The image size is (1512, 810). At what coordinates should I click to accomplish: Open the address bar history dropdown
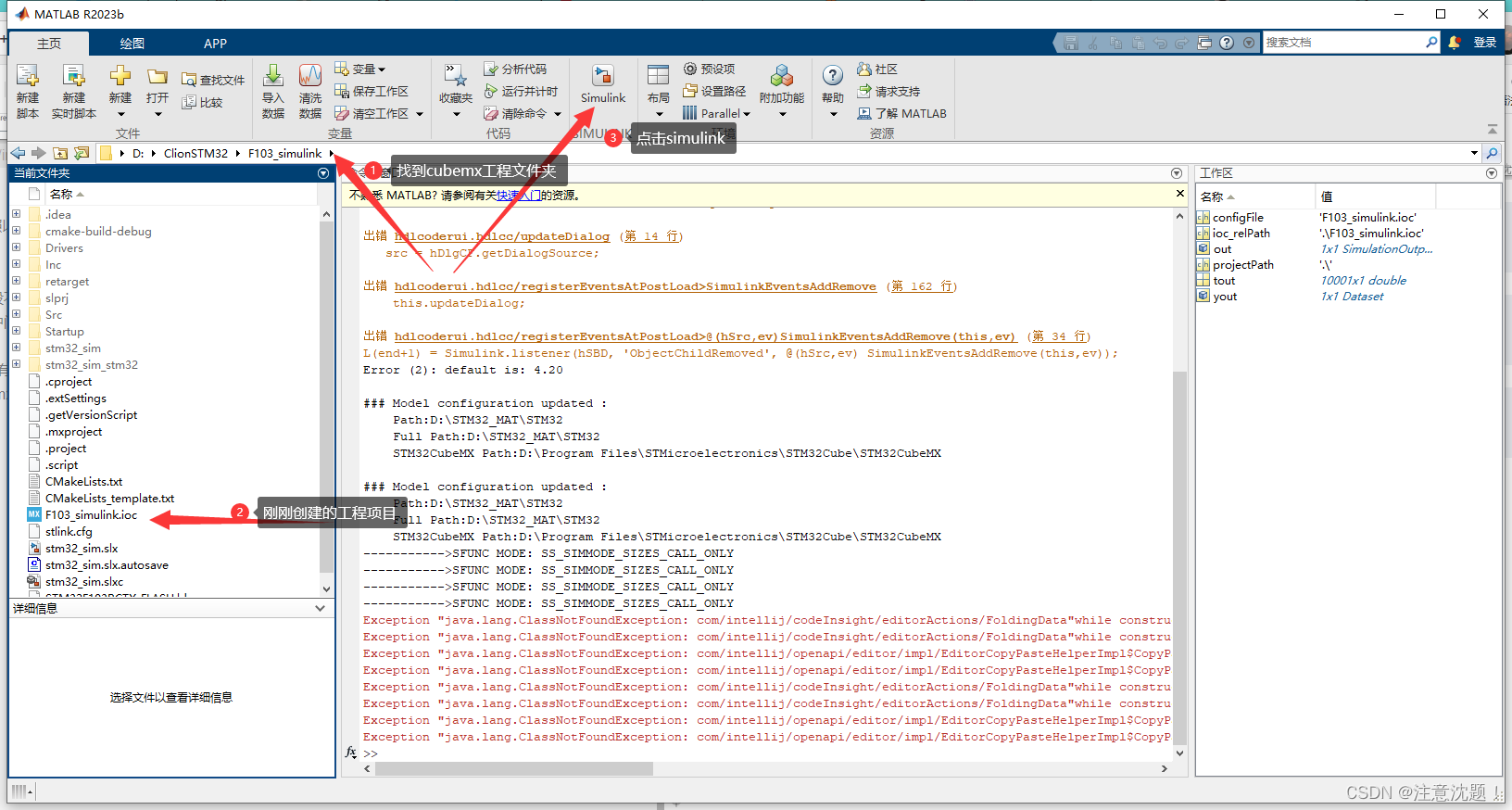pos(1474,153)
